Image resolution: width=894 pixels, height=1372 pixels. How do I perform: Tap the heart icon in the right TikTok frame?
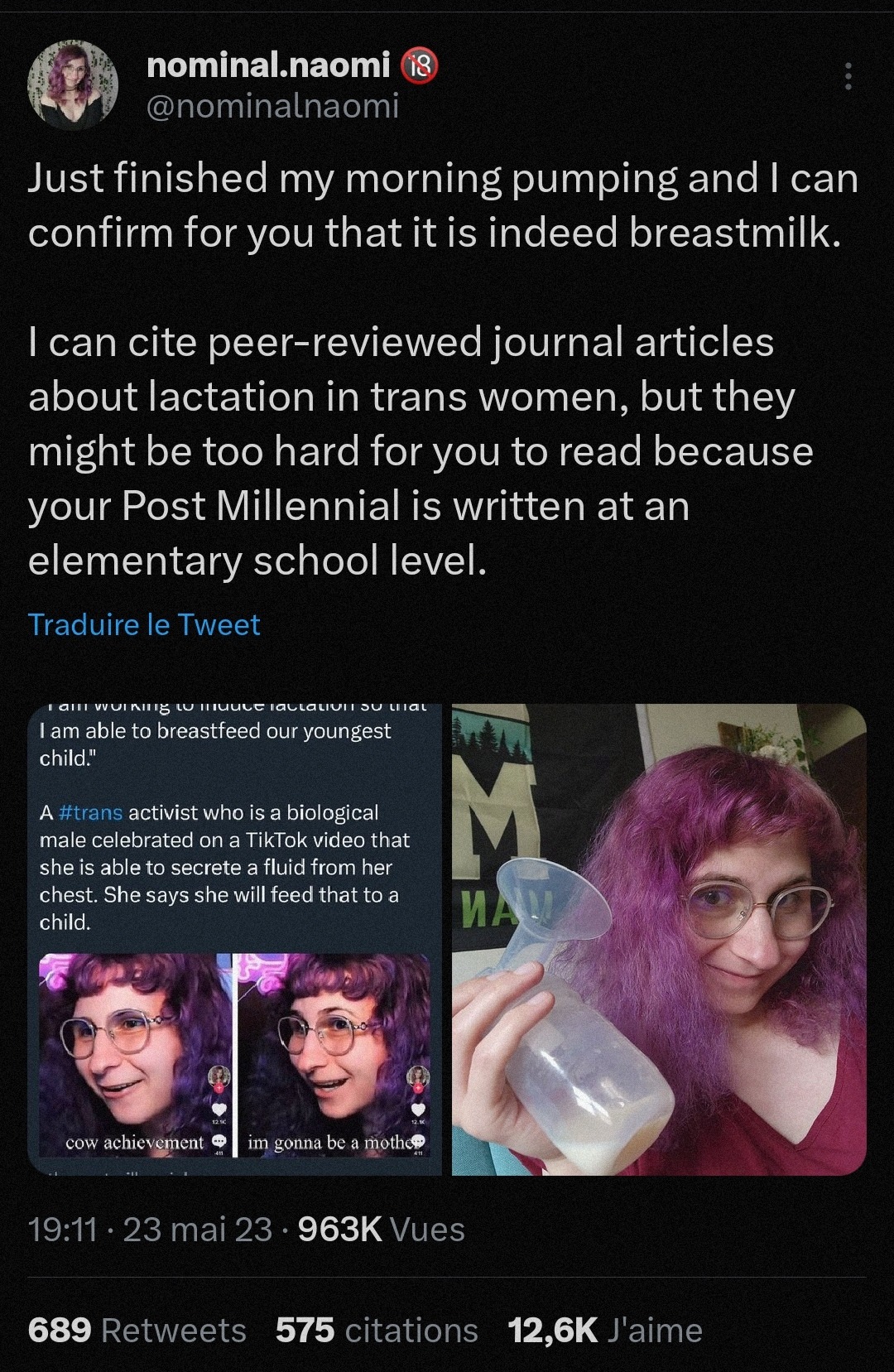419,1110
